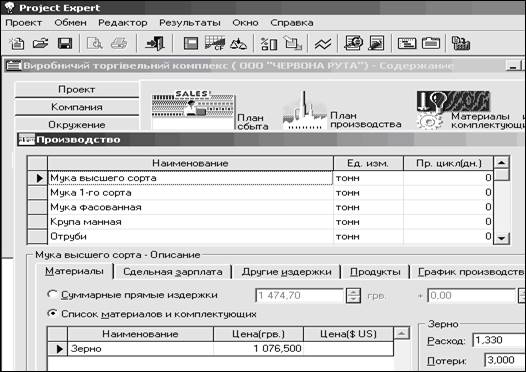Screen dimensions: 526x372
Task: Click the zigzag graph lines icon
Action: pos(323,44)
